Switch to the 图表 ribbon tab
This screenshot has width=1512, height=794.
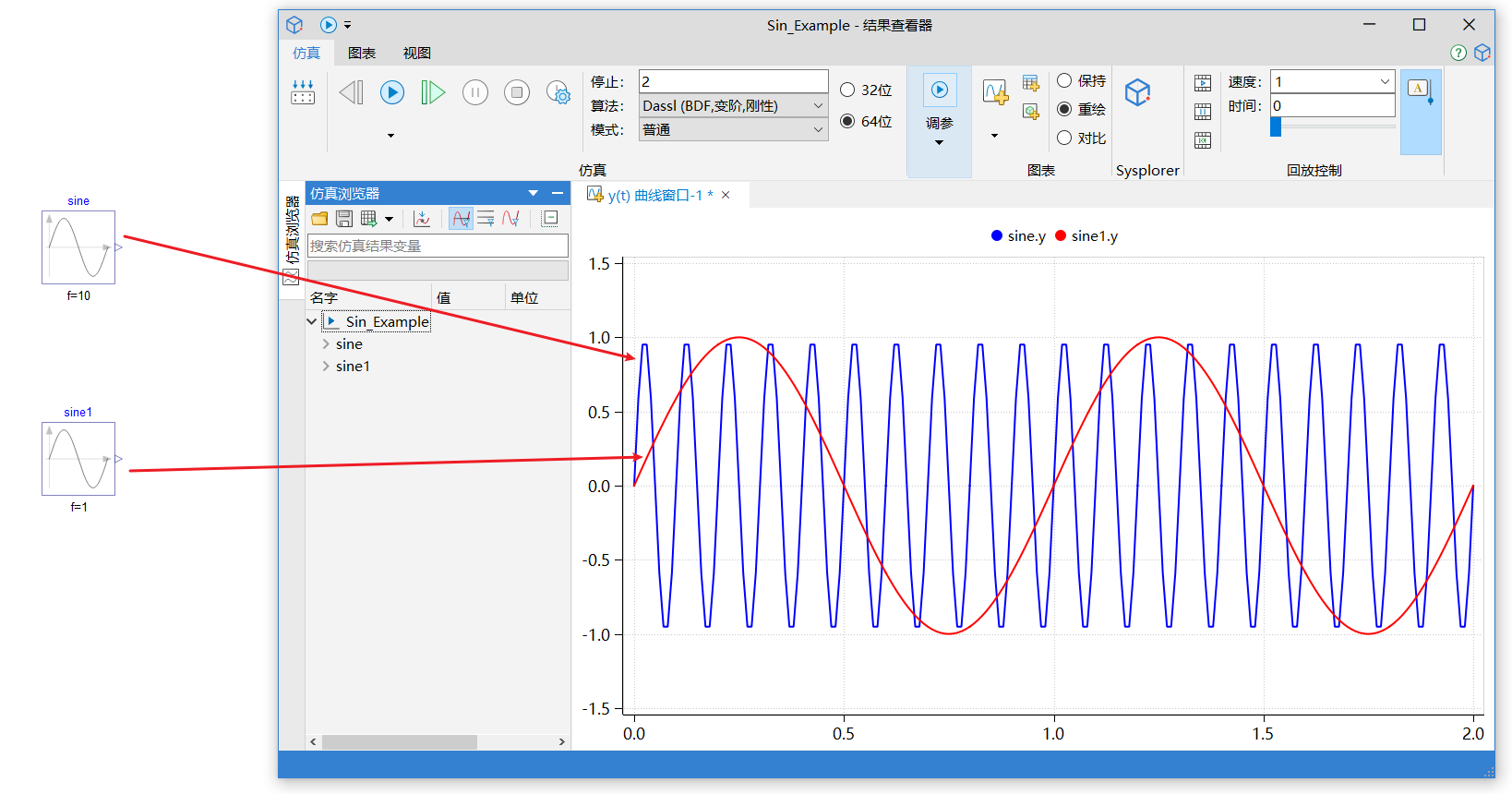[361, 54]
